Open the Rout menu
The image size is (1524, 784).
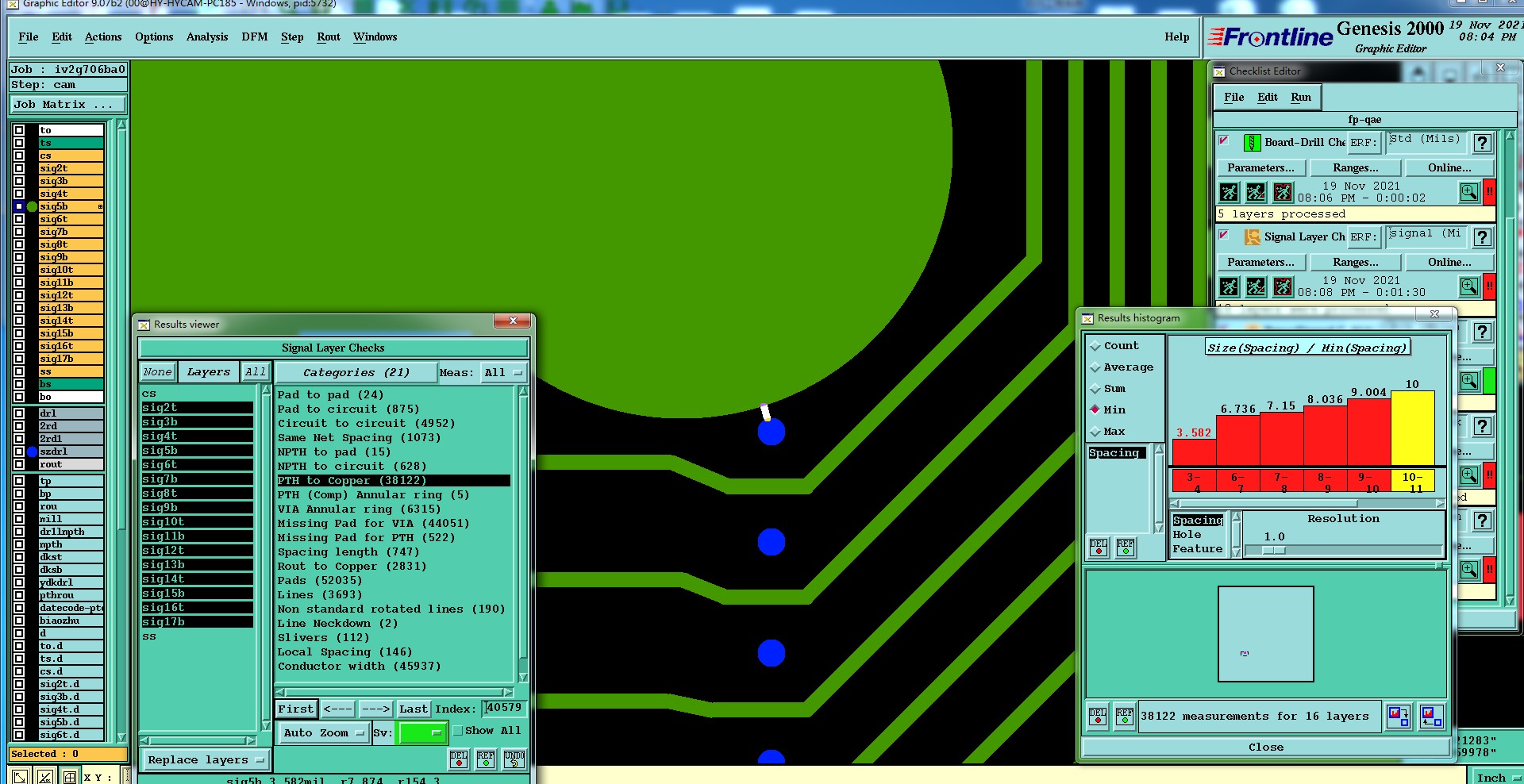(329, 37)
